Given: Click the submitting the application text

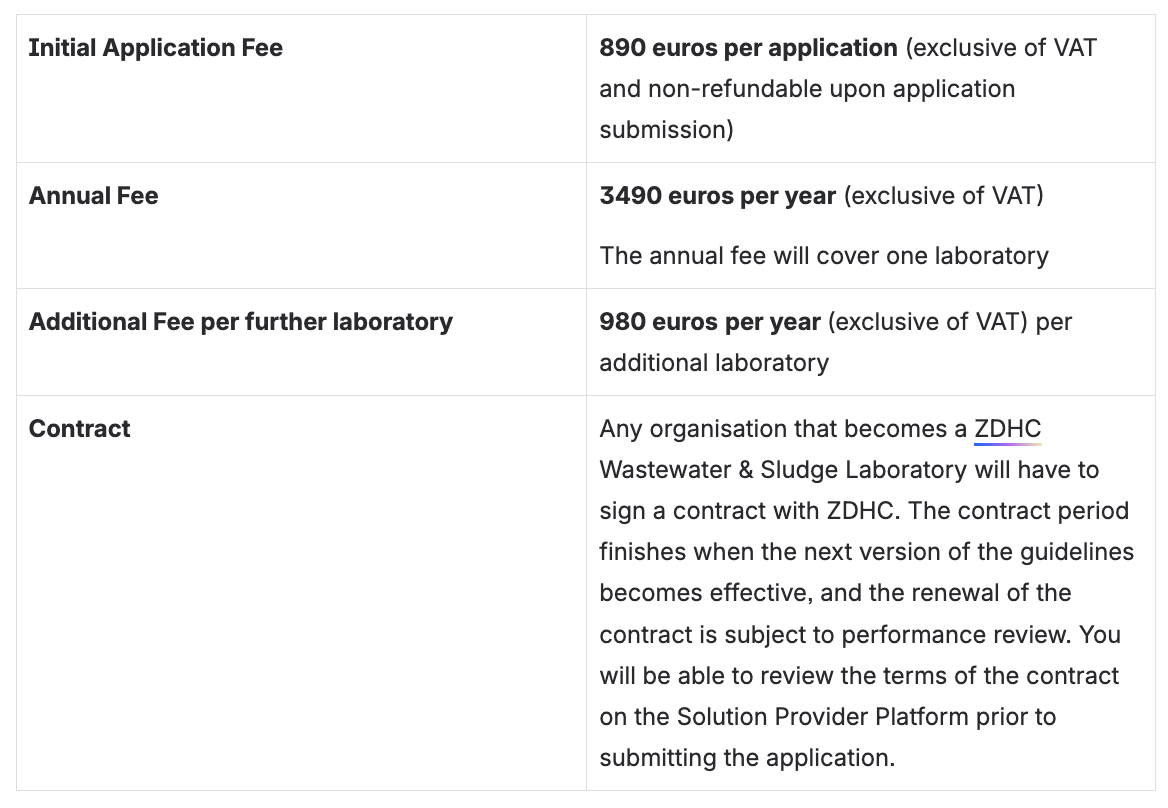Looking at the screenshot, I should (x=746, y=758).
